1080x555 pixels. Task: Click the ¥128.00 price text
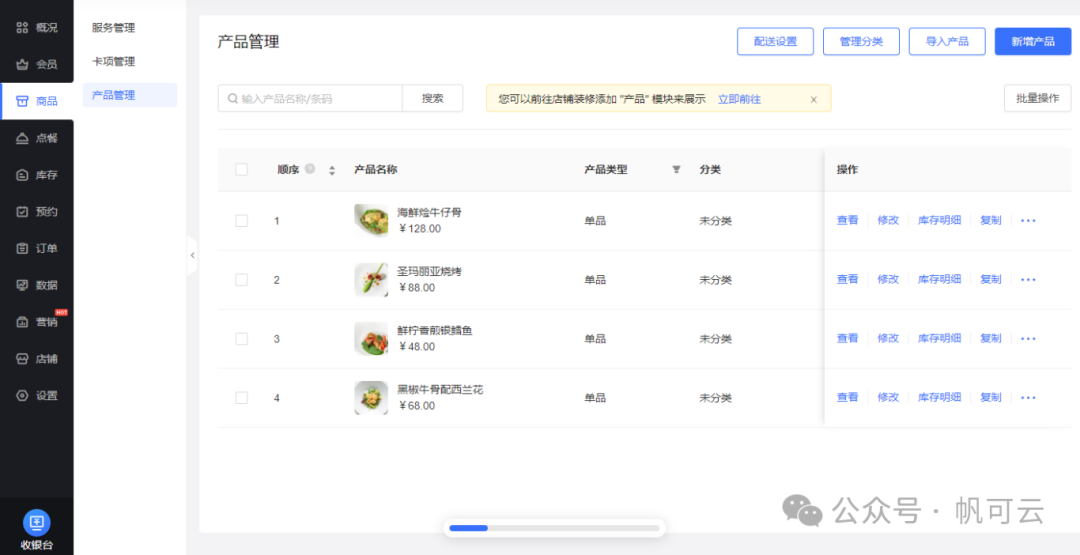(x=419, y=229)
